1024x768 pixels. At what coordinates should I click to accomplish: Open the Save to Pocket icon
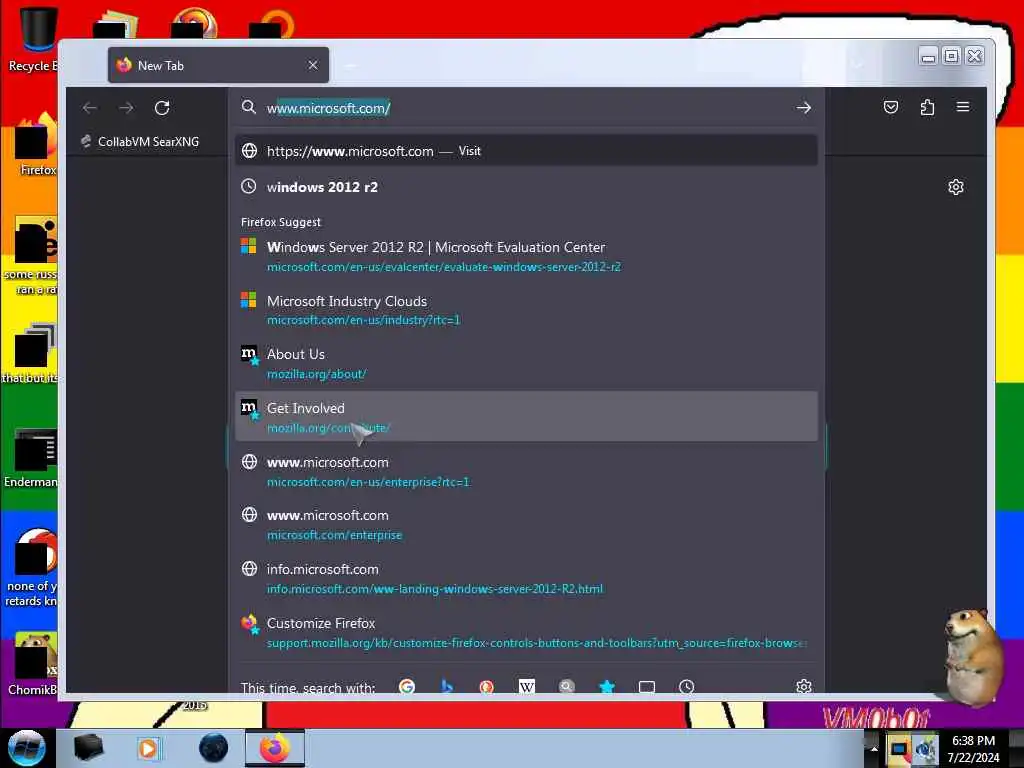tap(891, 107)
